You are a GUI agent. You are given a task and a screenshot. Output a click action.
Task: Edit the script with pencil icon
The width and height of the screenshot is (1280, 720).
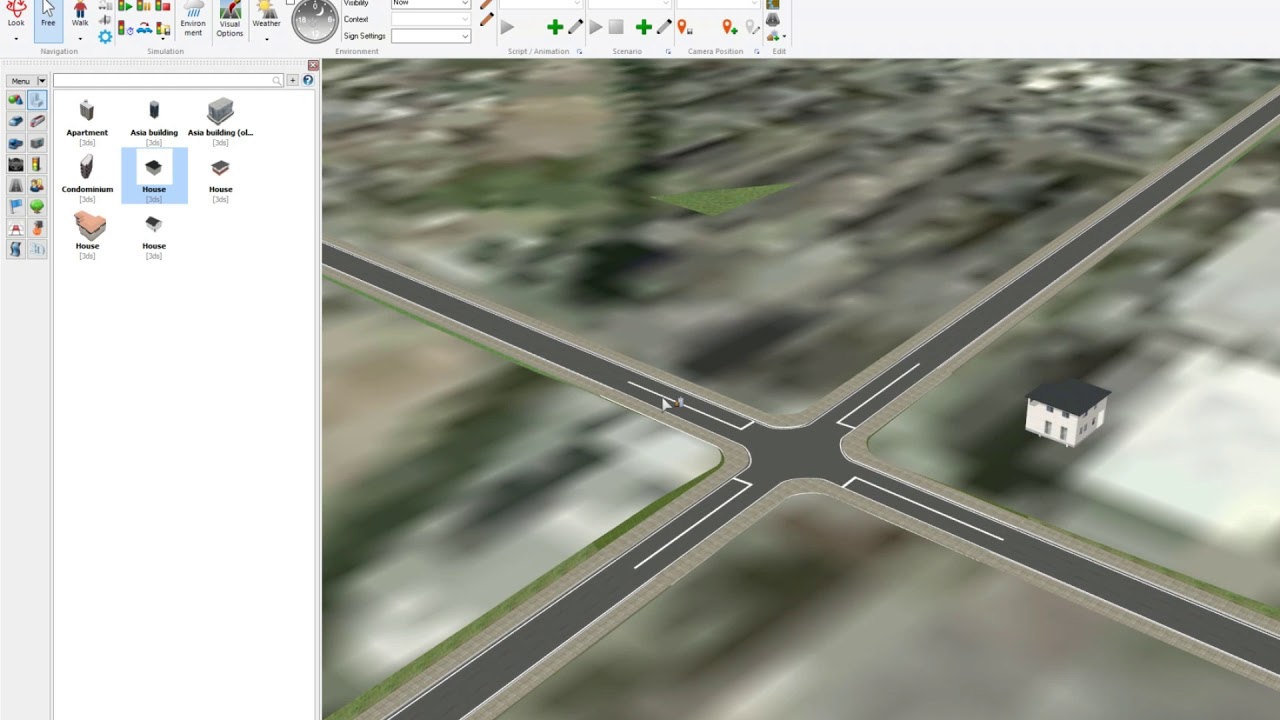pos(575,27)
